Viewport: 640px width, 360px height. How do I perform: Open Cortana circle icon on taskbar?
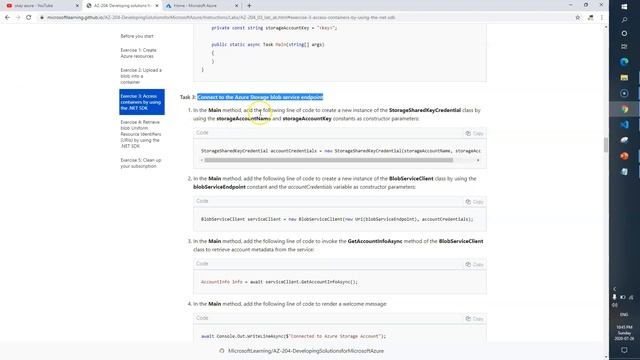(624, 33)
